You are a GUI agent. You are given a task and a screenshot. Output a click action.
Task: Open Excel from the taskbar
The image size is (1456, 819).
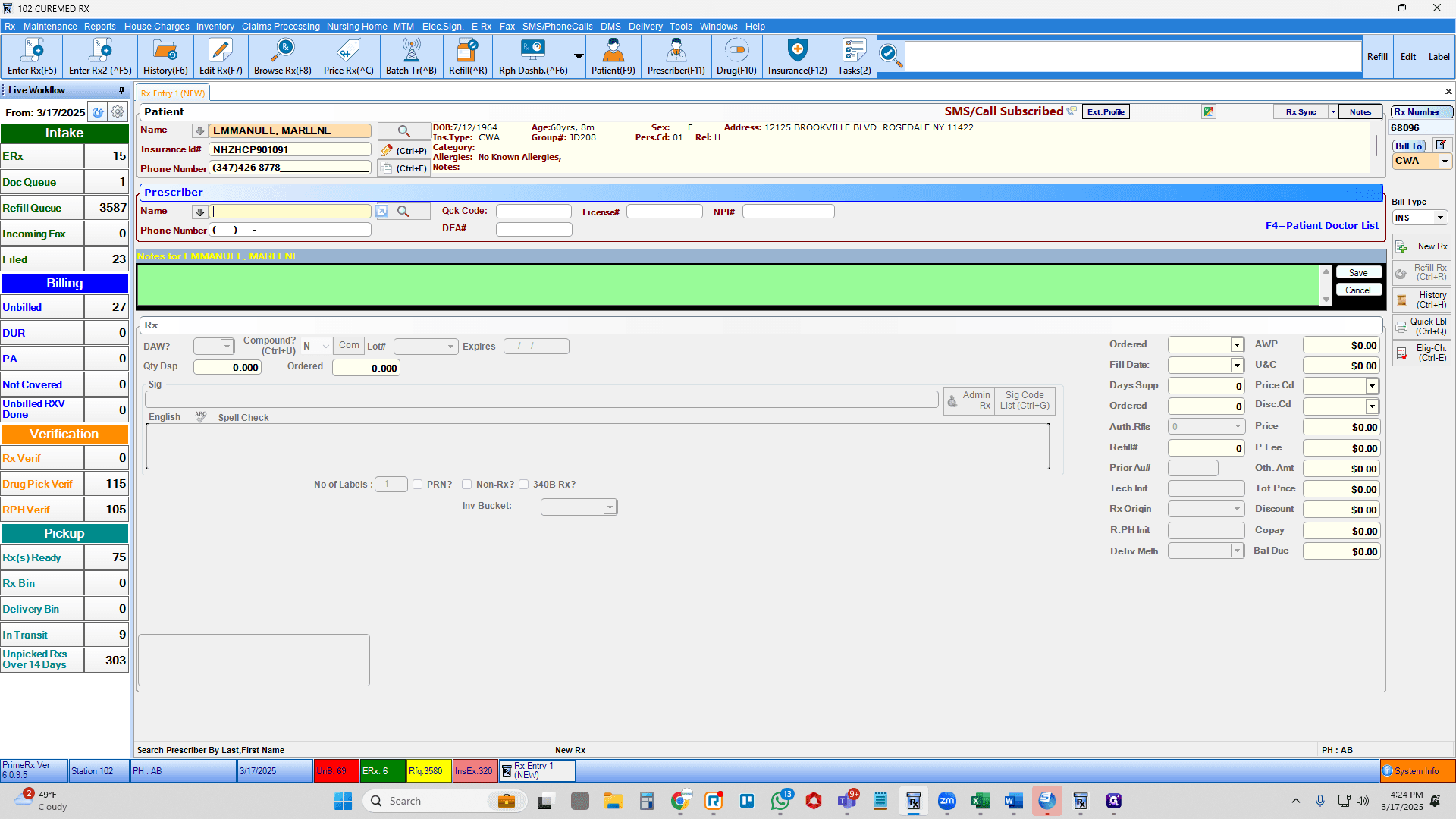(x=980, y=801)
